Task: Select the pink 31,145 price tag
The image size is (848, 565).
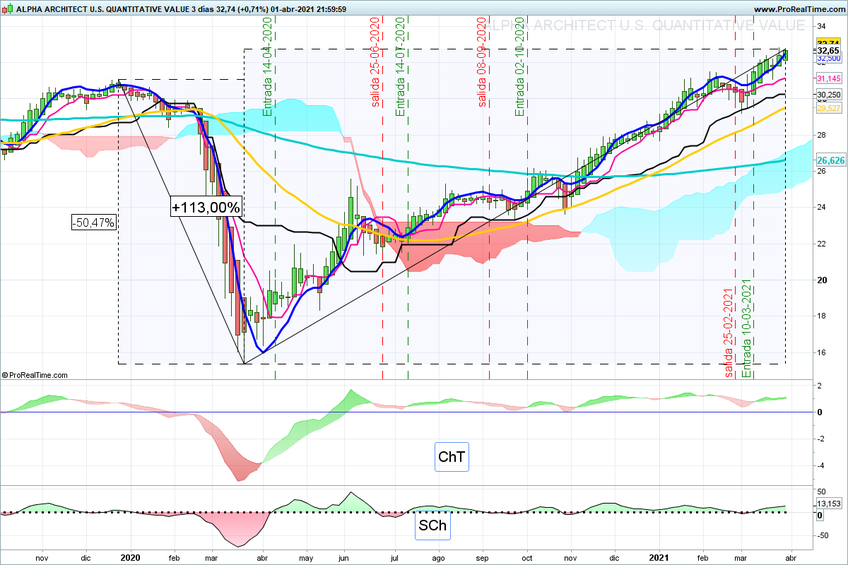Action: tap(828, 79)
